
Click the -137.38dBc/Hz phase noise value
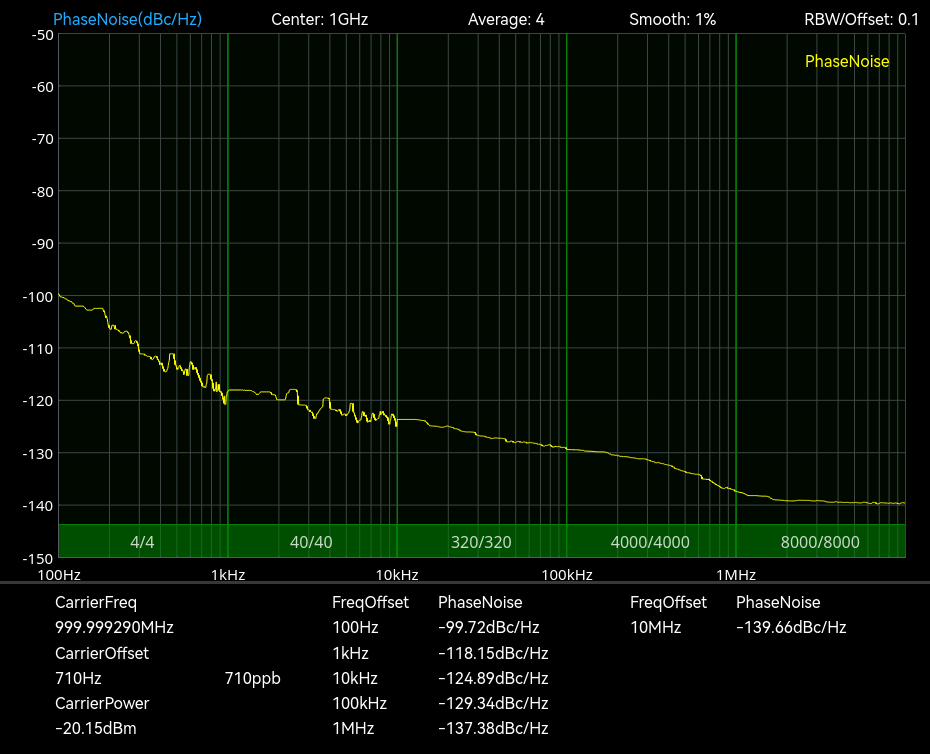[x=493, y=728]
